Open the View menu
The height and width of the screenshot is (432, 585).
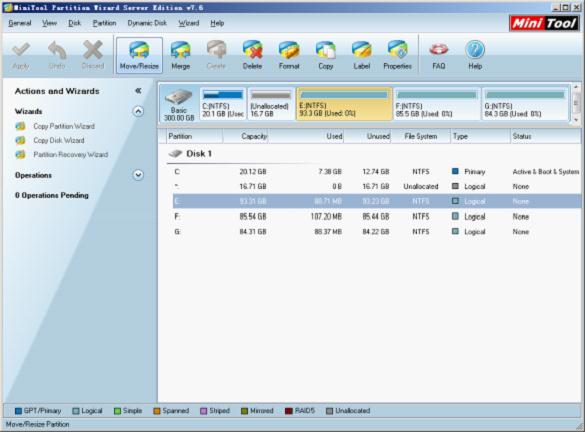49,23
